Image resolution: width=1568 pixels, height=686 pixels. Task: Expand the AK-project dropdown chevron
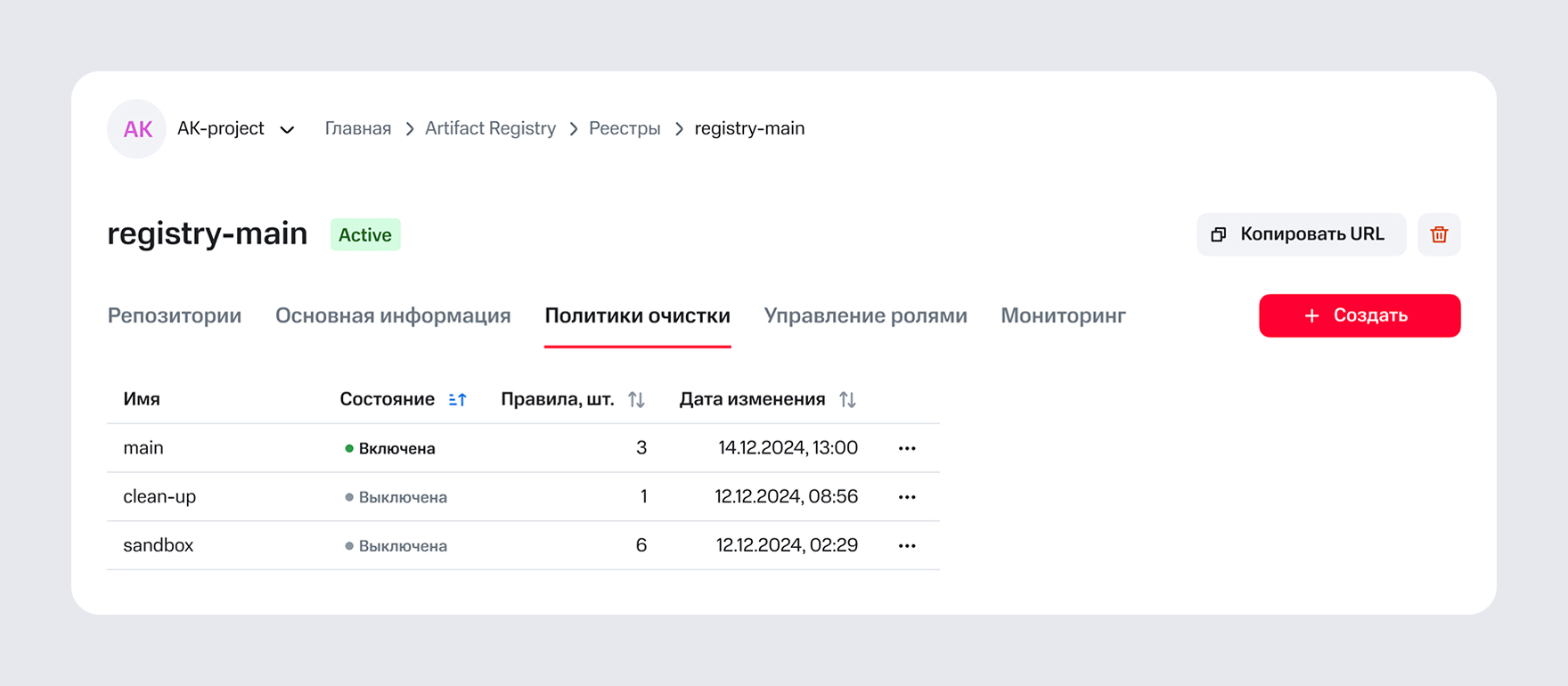pyautogui.click(x=287, y=130)
